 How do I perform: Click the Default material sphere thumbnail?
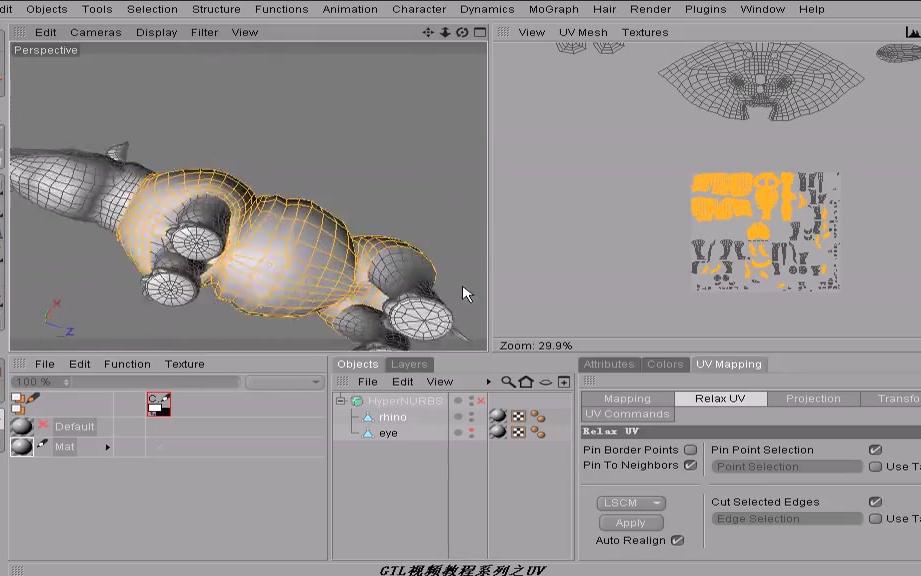coord(24,426)
